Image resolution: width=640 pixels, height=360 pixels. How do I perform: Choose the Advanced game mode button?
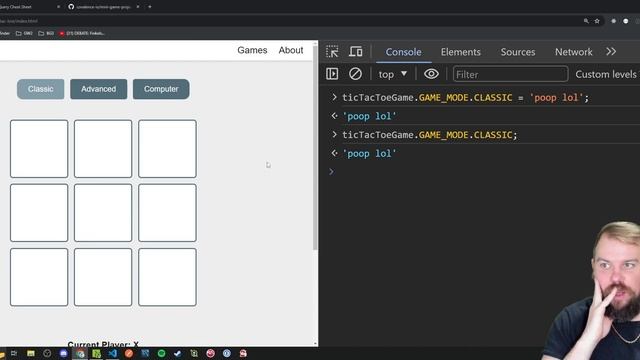pyautogui.click(x=98, y=89)
